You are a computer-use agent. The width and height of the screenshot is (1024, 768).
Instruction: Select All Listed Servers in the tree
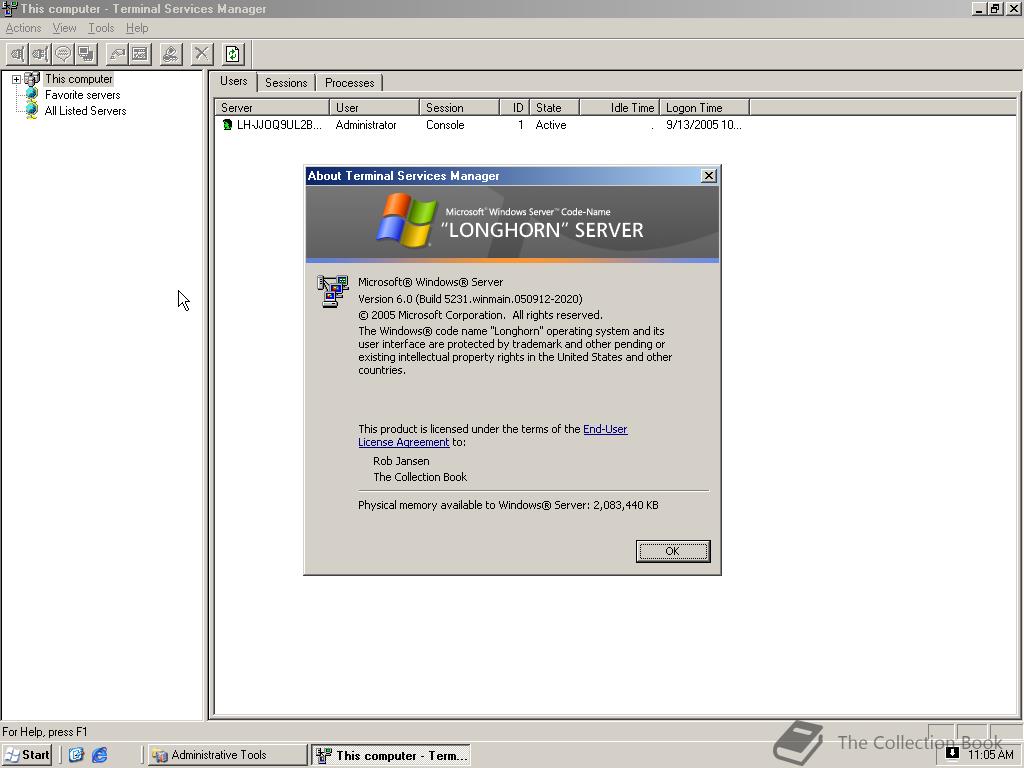[x=86, y=111]
